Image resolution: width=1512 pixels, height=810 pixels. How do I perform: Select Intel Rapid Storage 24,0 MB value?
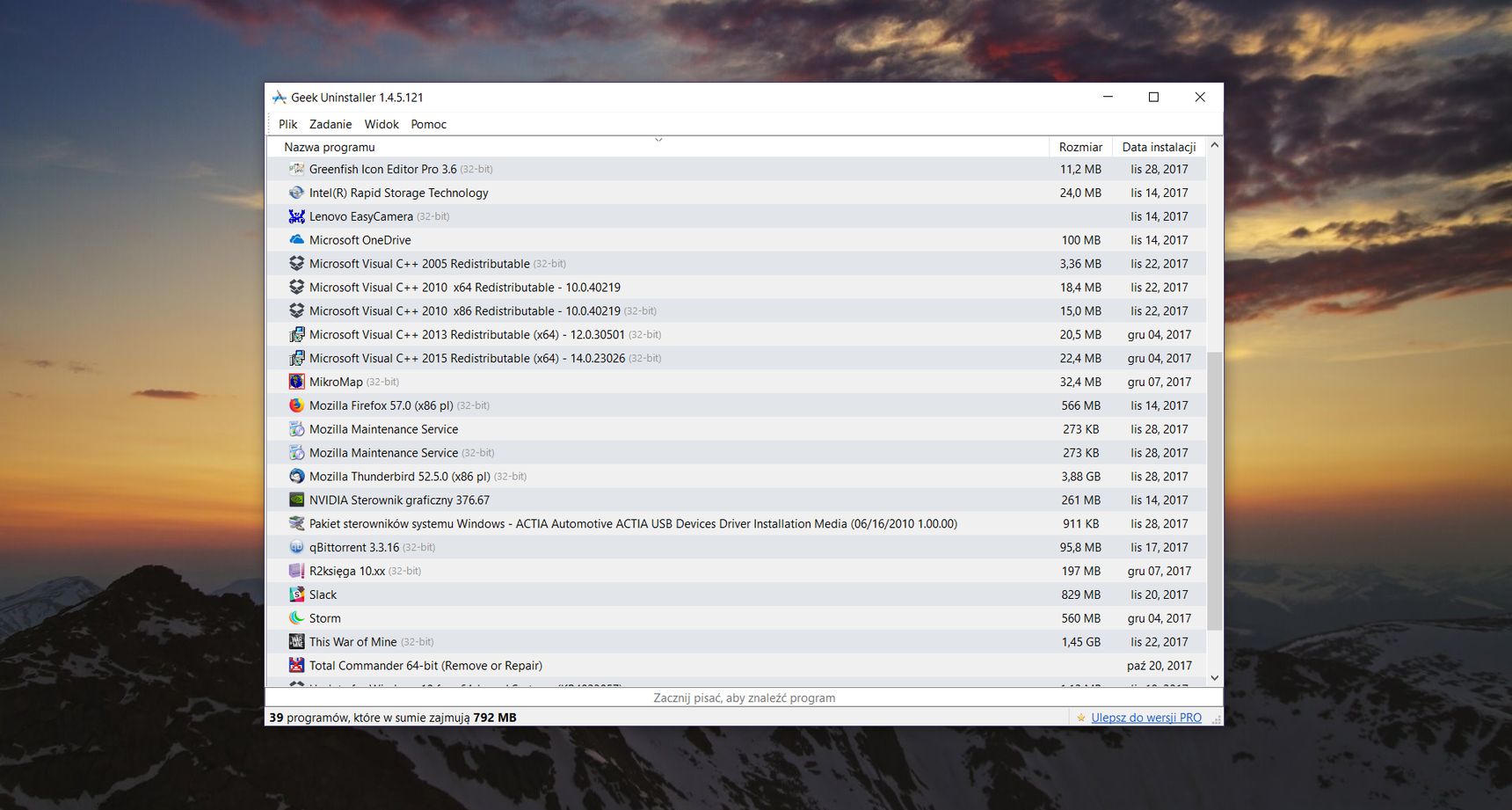[x=1080, y=193]
